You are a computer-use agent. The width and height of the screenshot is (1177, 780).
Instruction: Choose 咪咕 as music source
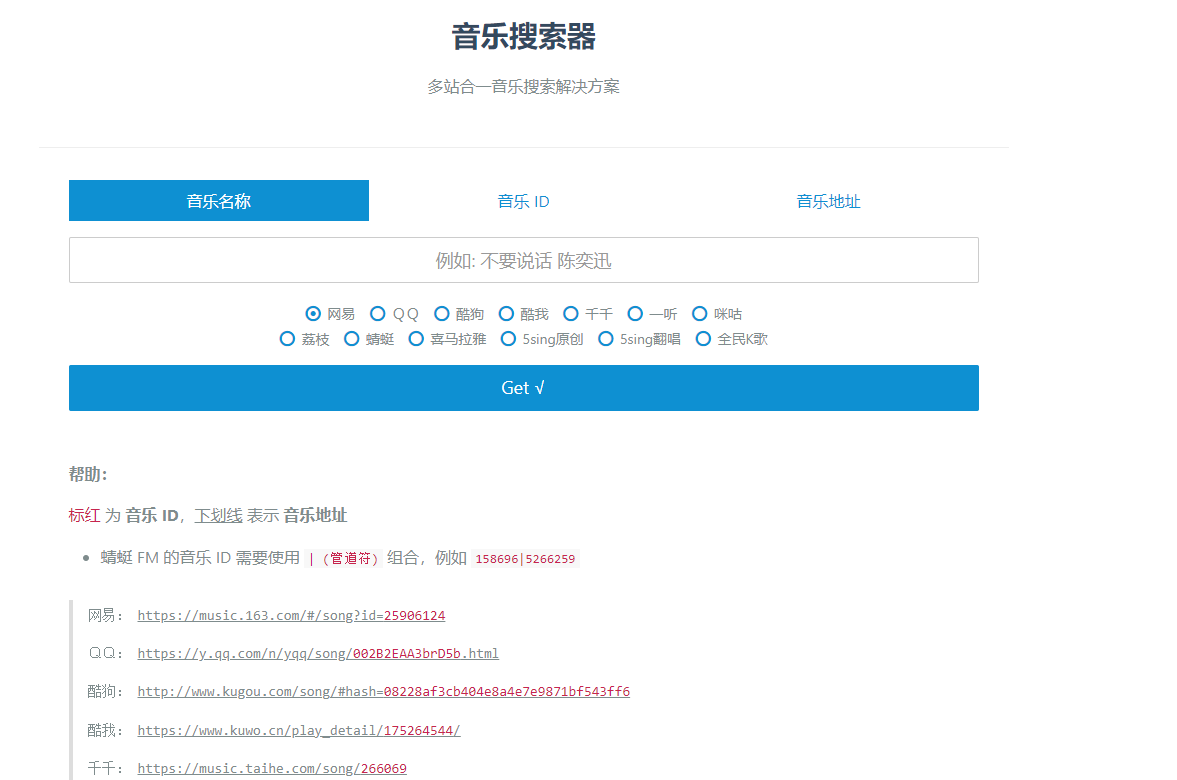point(700,314)
